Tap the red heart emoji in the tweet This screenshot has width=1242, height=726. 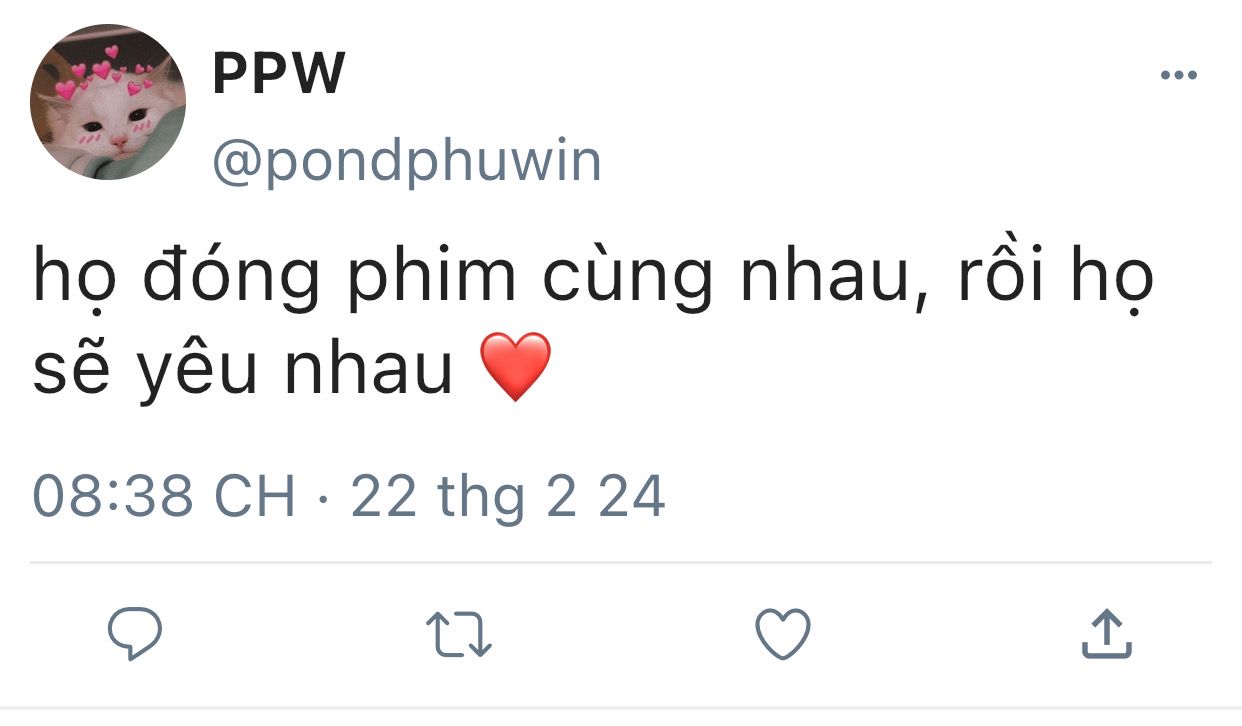pos(516,367)
